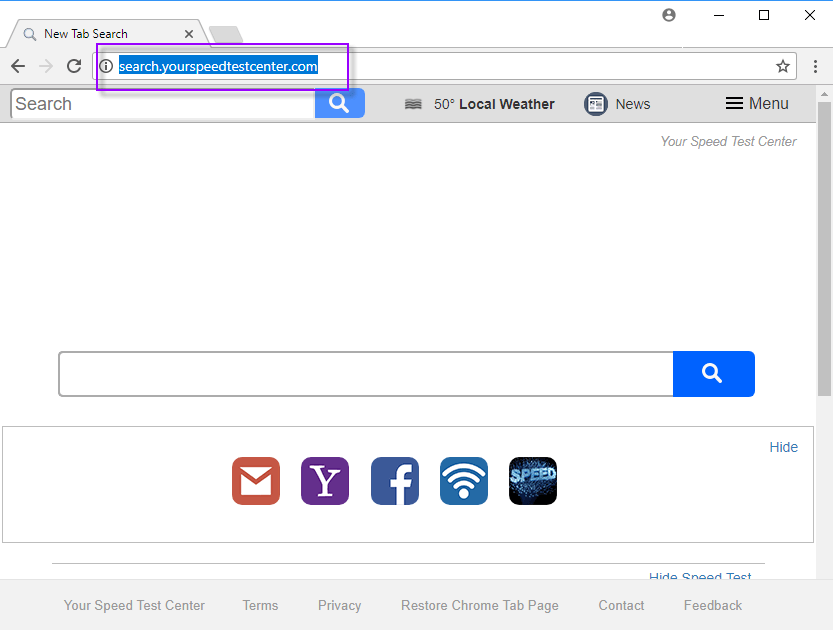The width and height of the screenshot is (833, 630).
Task: Expand the hamburger Menu
Action: pos(757,103)
